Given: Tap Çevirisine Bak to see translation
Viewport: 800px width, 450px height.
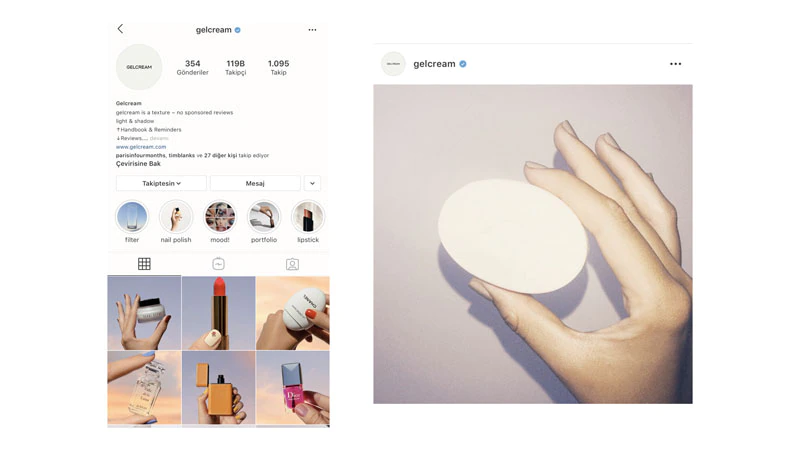Looking at the screenshot, I should pos(138,164).
